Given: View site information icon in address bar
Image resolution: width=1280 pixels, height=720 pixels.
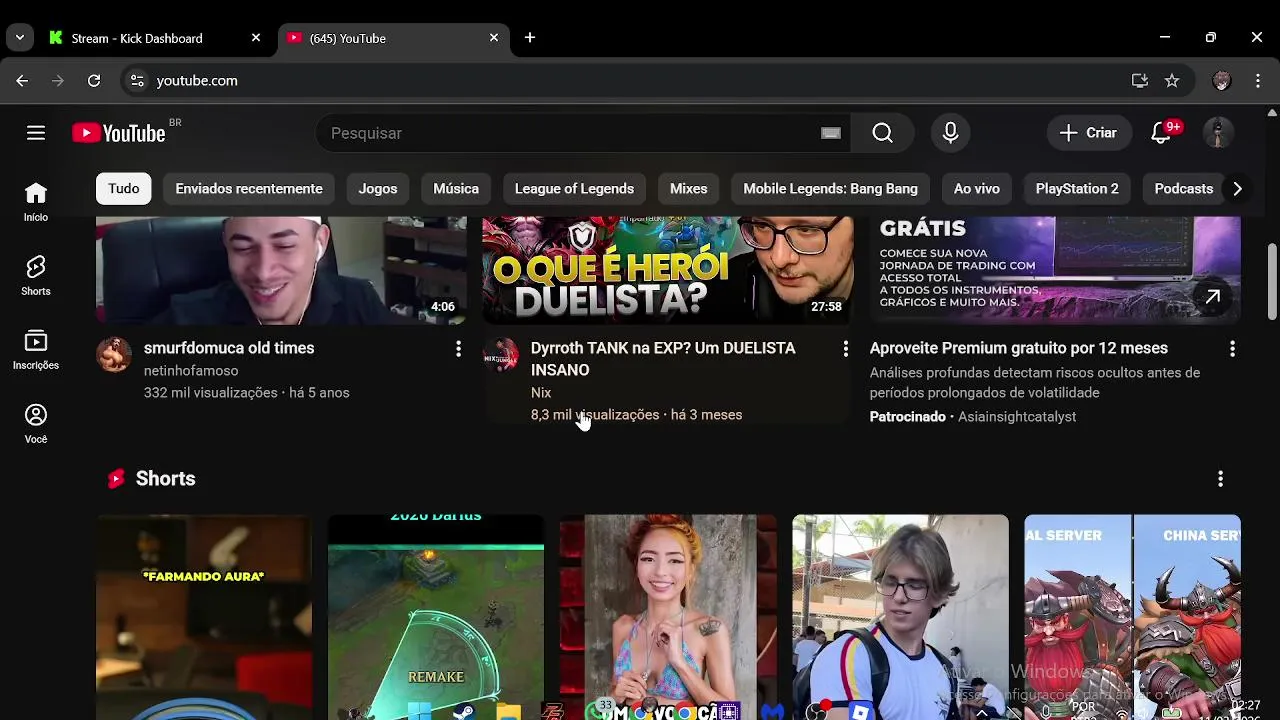Looking at the screenshot, I should (137, 81).
